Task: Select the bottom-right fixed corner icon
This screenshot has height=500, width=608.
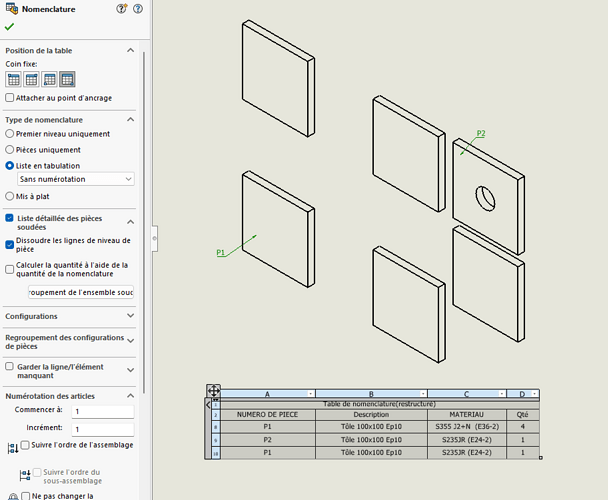Action: [x=67, y=79]
